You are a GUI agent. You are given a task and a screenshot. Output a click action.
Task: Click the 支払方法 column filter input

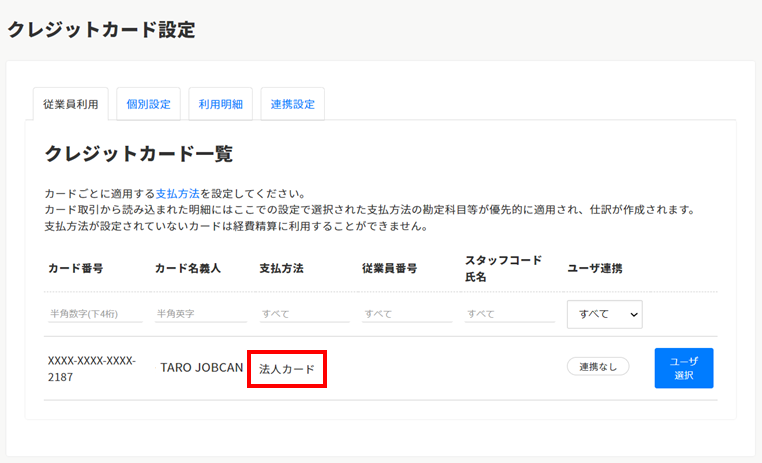305,314
